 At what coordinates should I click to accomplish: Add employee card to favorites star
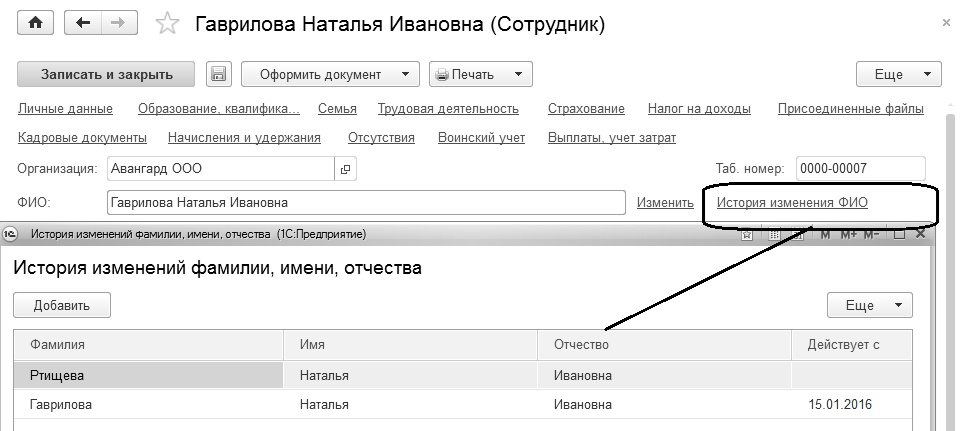167,24
